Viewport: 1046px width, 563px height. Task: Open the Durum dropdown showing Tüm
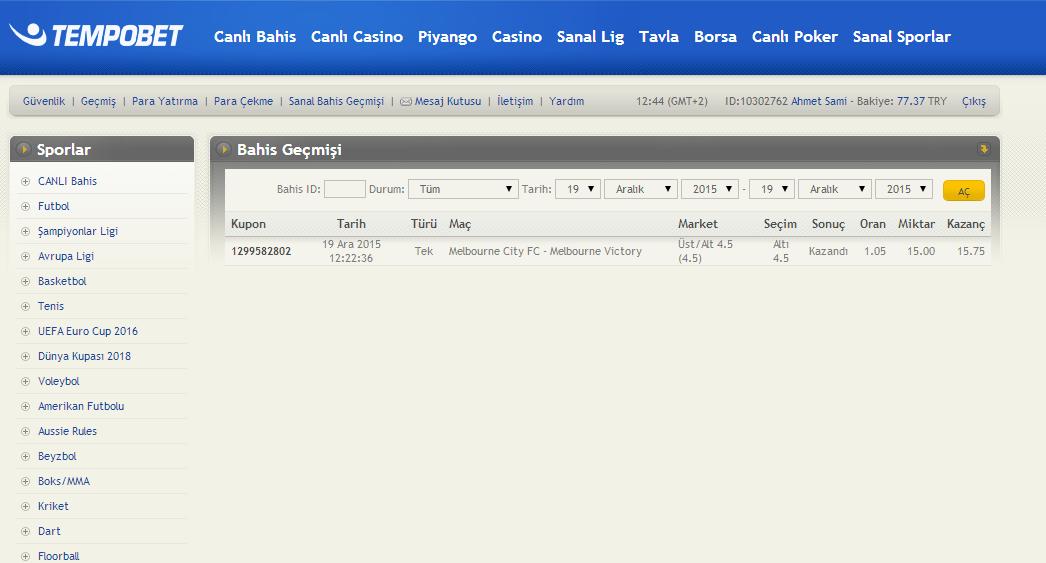coord(462,189)
